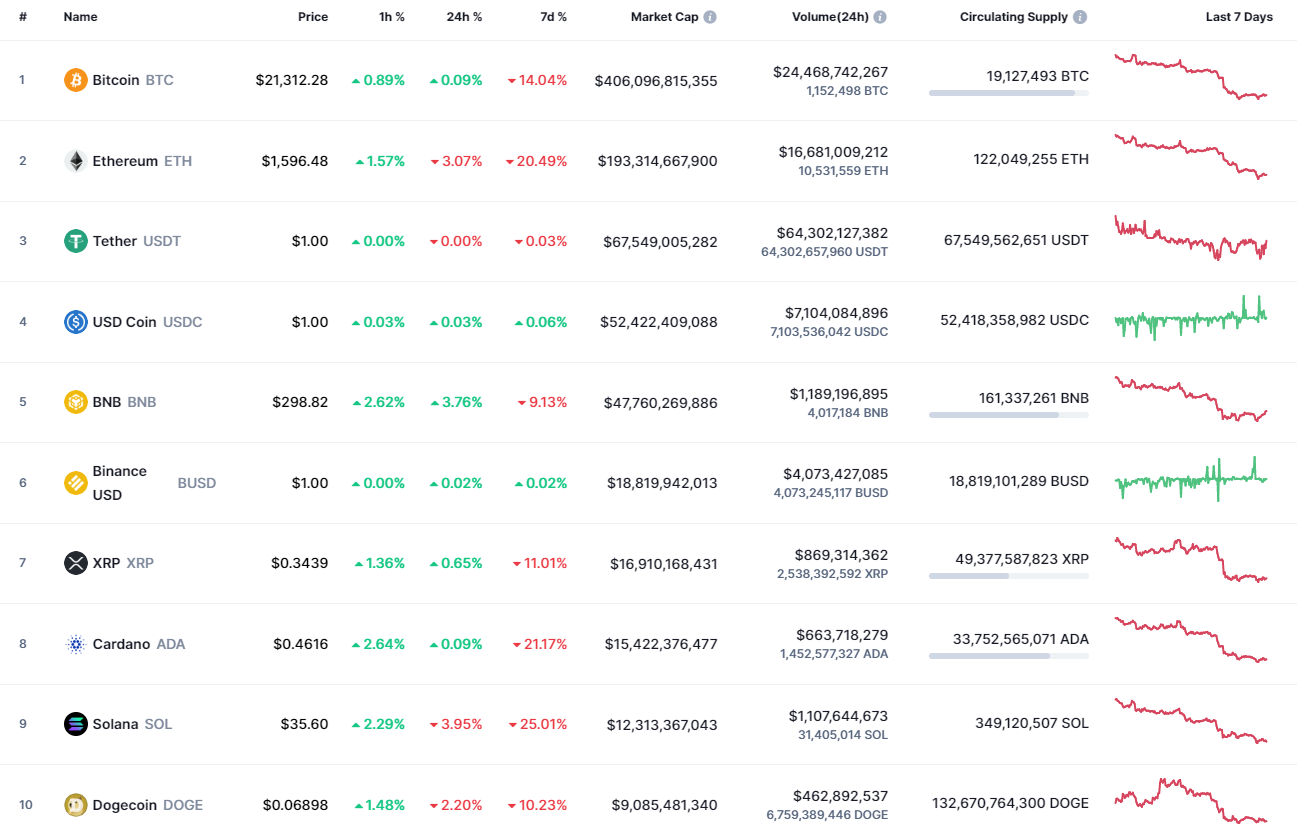Click the Bitcoin BTC coin logo
The image size is (1297, 840).
75,80
